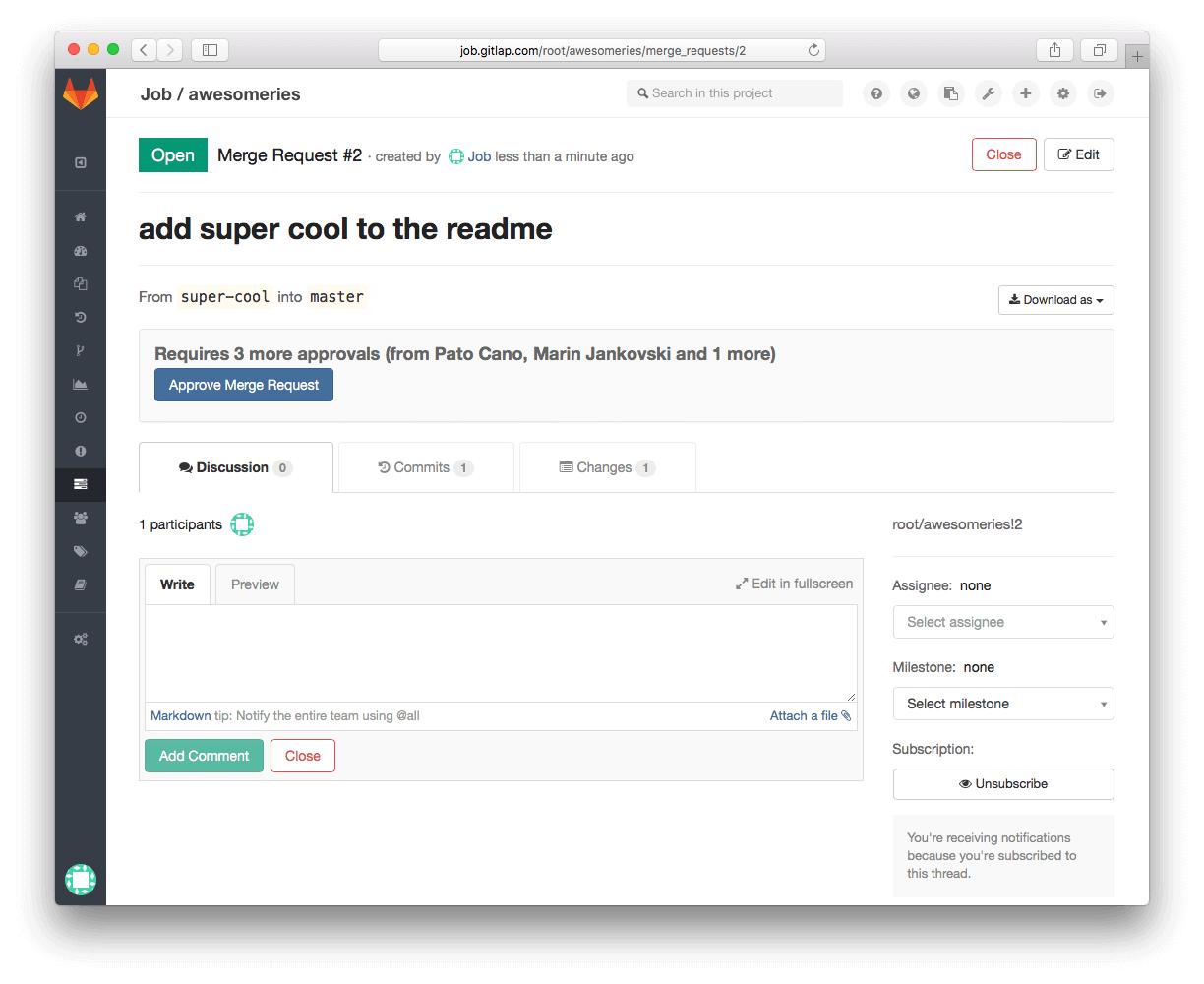1204x984 pixels.
Task: Click the back-to-dashboard arrow in sidebar
Action: pos(81,163)
